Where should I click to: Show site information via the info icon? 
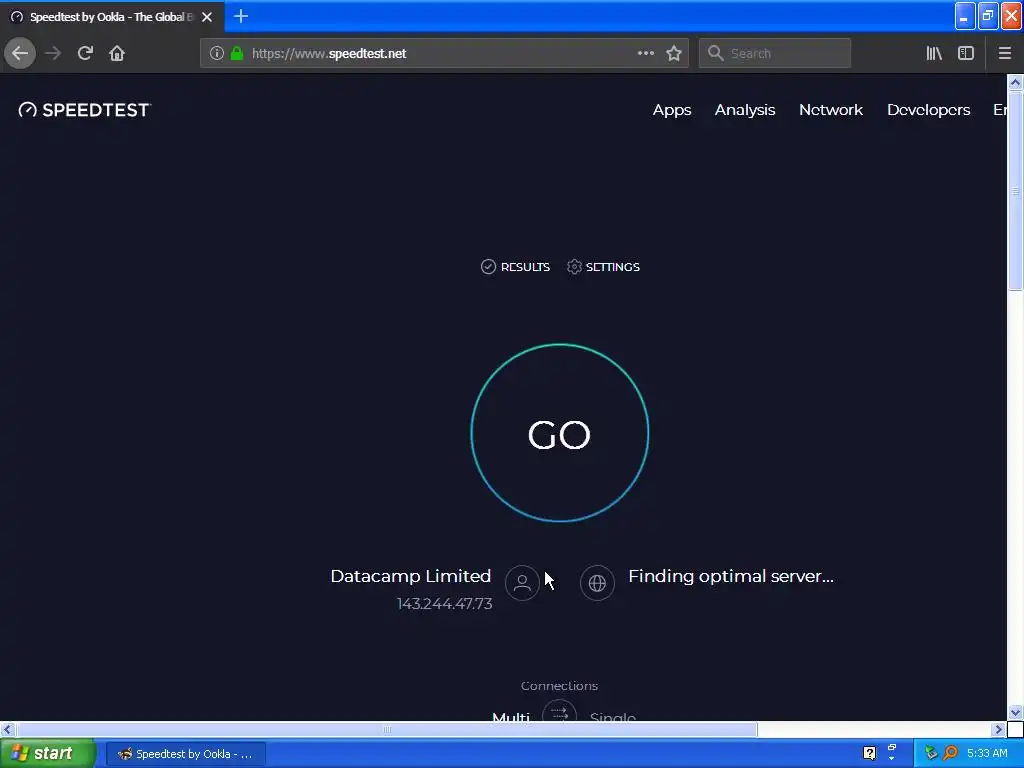217,53
